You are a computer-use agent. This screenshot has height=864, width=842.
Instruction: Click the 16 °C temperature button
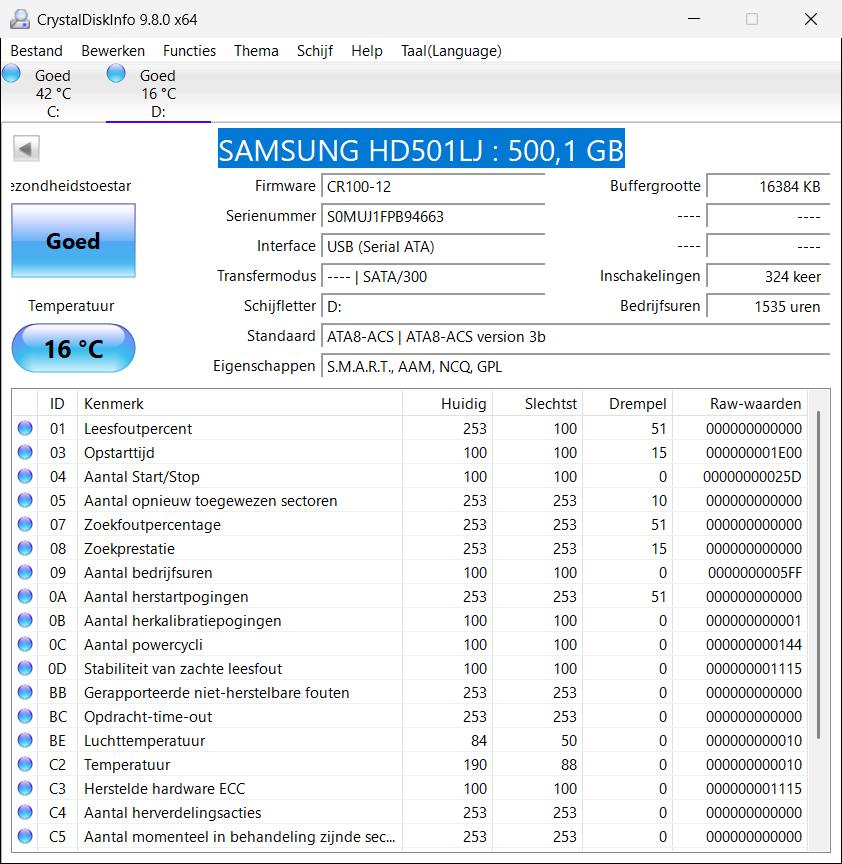tap(73, 348)
